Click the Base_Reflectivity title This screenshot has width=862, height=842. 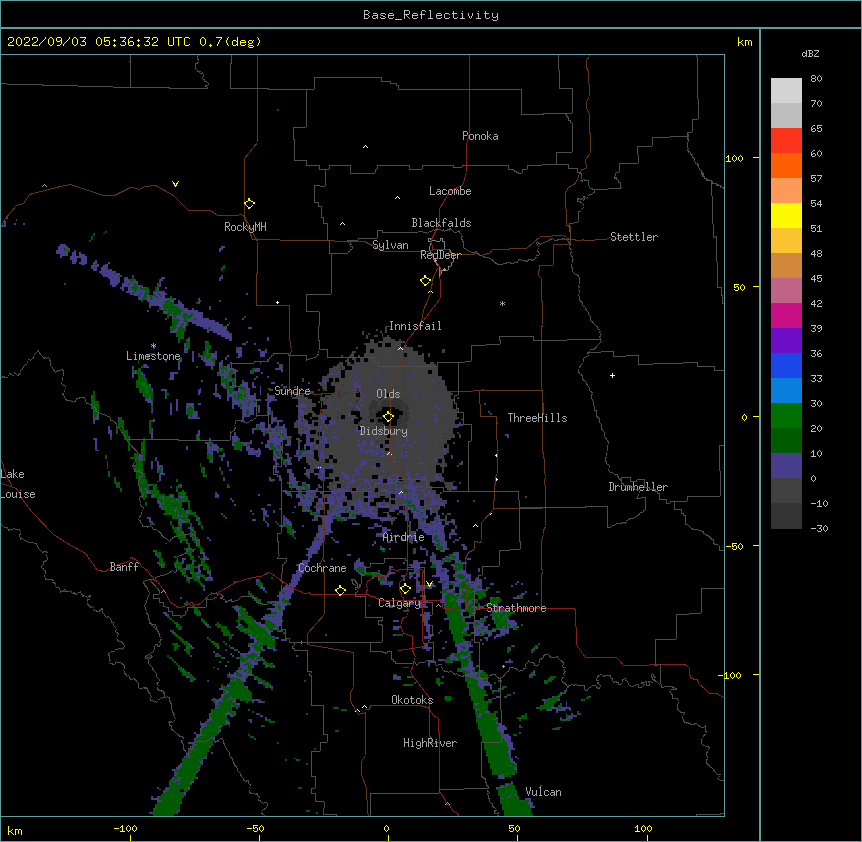[431, 15]
